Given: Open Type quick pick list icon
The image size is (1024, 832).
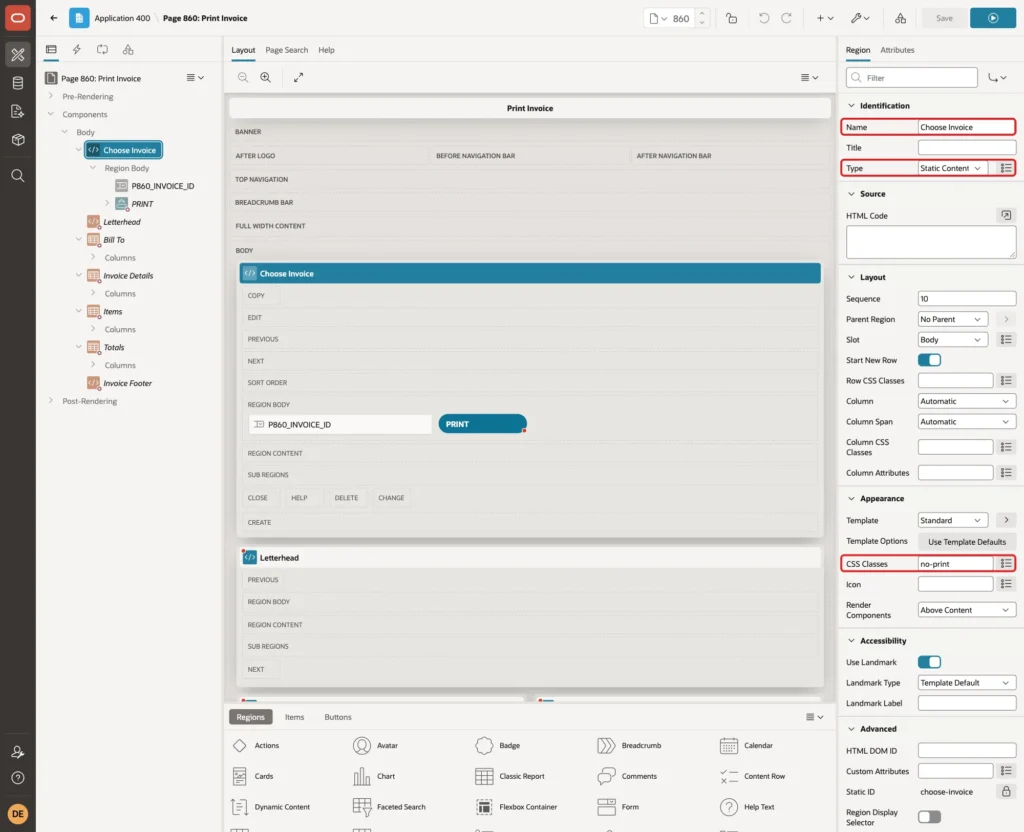Looking at the screenshot, I should (x=1006, y=168).
